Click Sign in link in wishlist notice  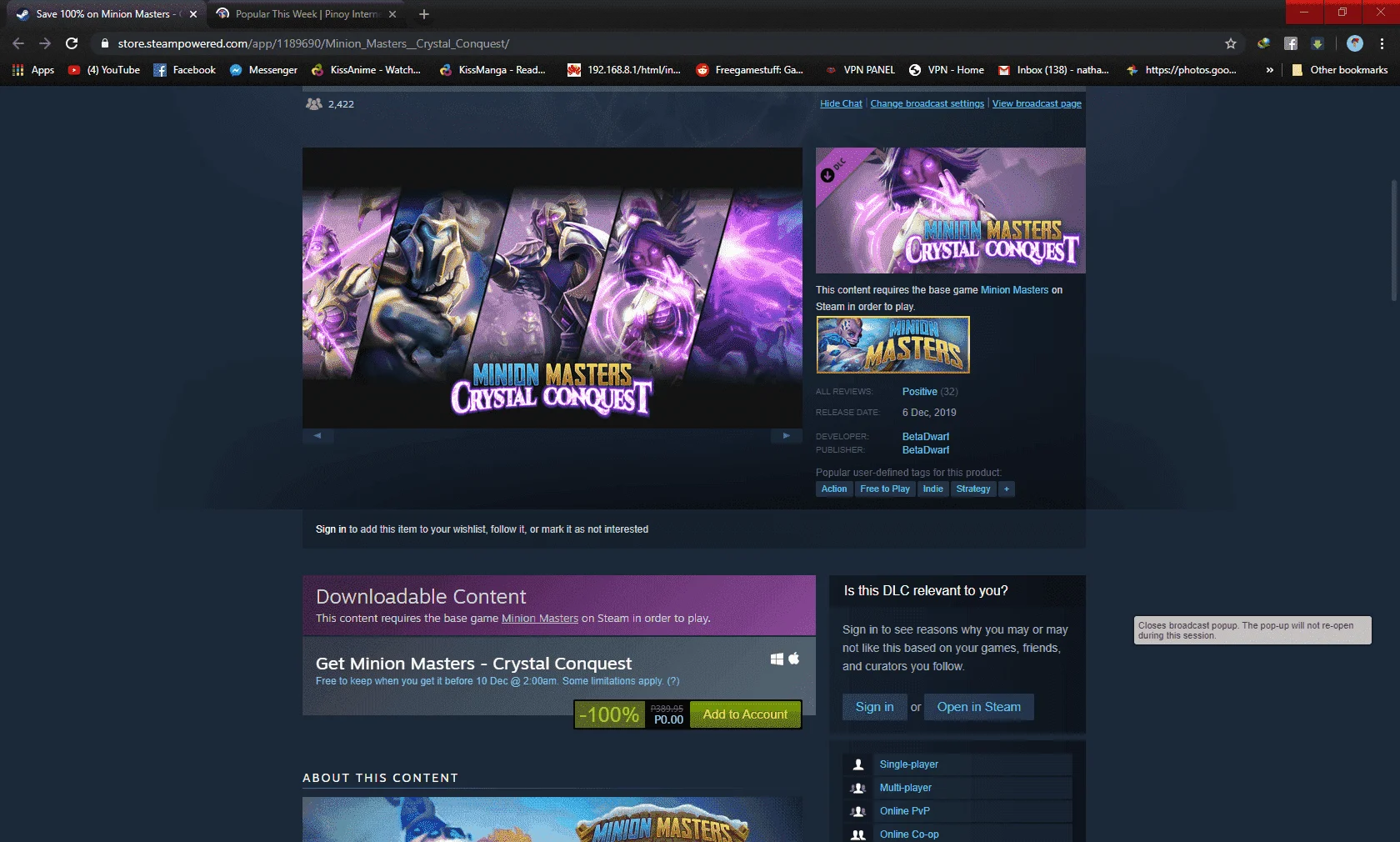[x=331, y=529]
